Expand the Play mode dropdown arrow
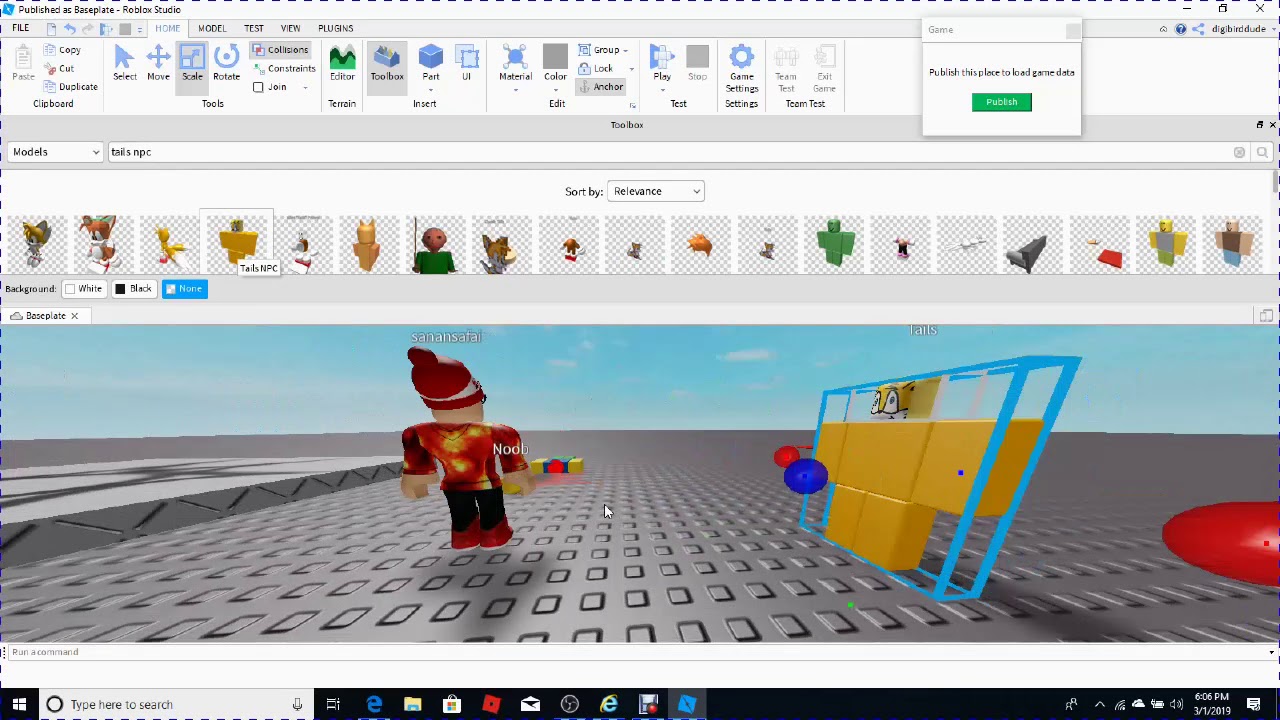 [662, 90]
